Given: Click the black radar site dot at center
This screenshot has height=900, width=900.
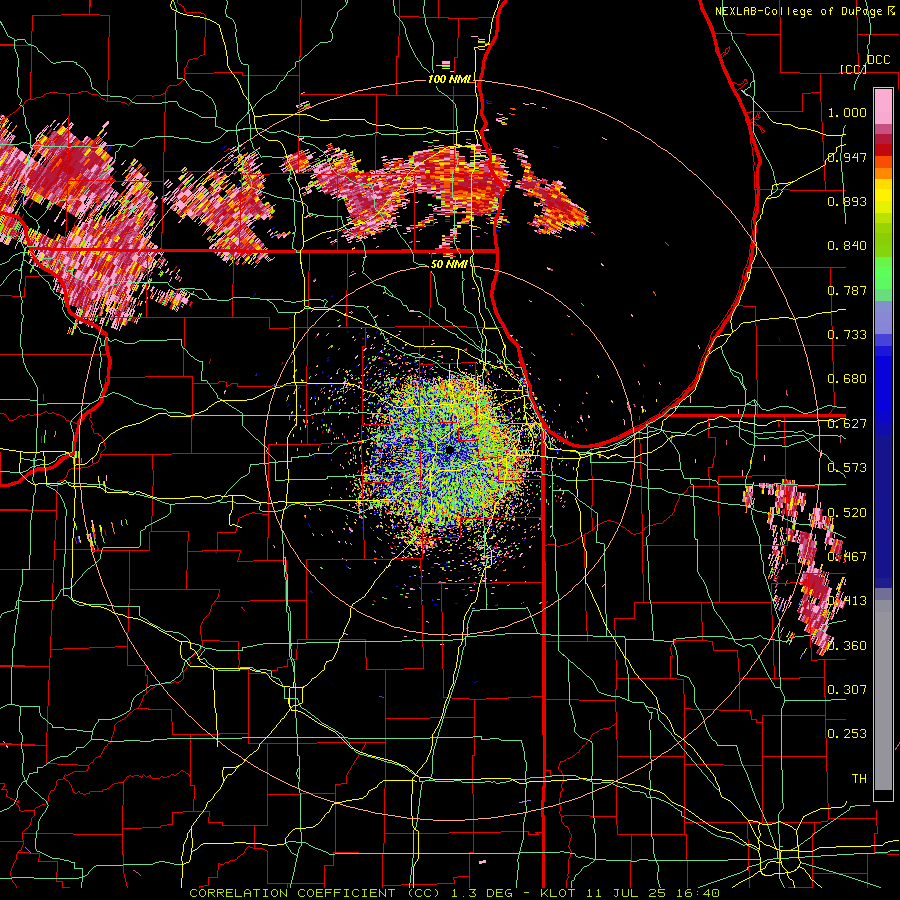Looking at the screenshot, I should 450,450.
